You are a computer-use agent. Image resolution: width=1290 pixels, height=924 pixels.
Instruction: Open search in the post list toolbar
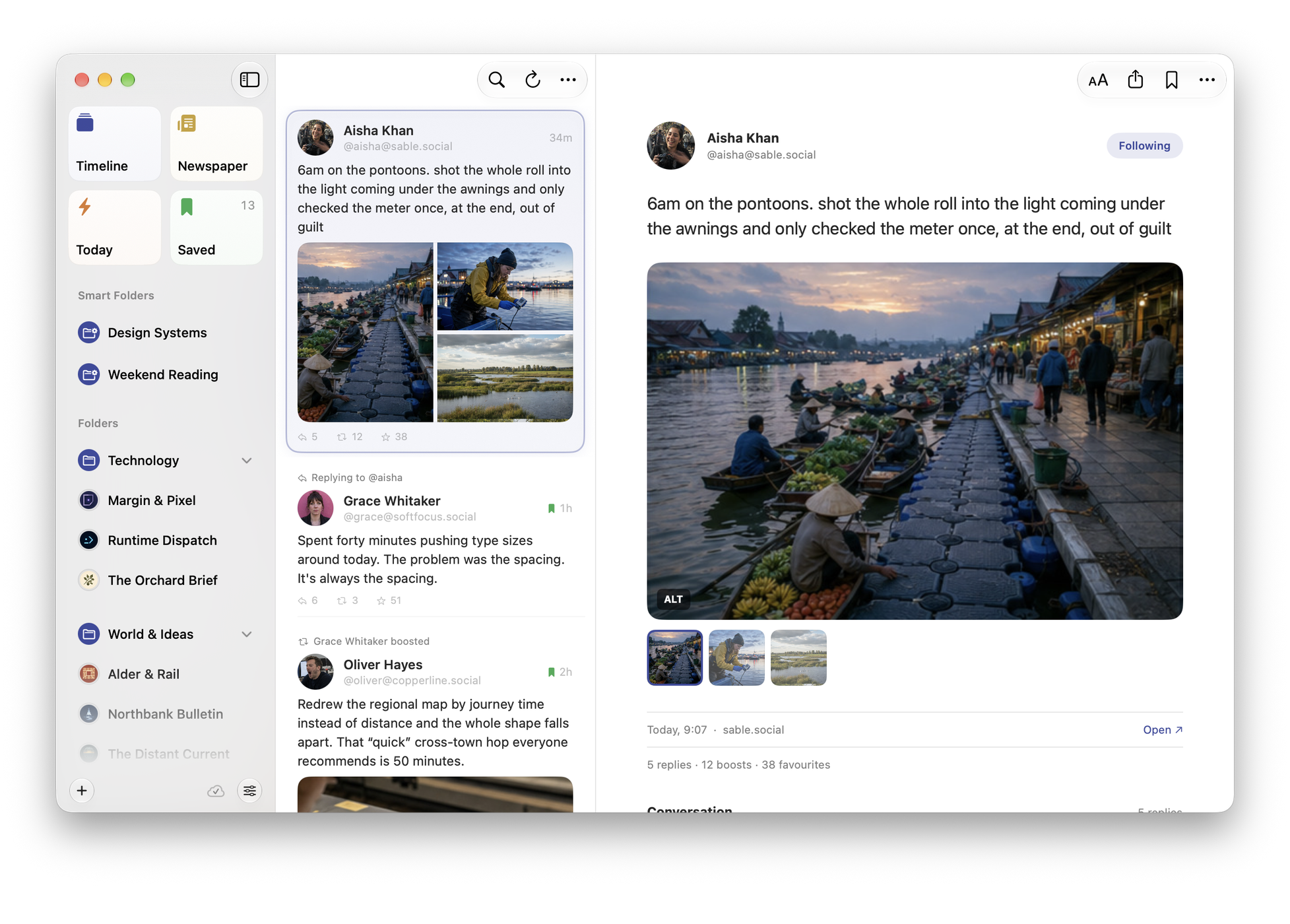(497, 80)
